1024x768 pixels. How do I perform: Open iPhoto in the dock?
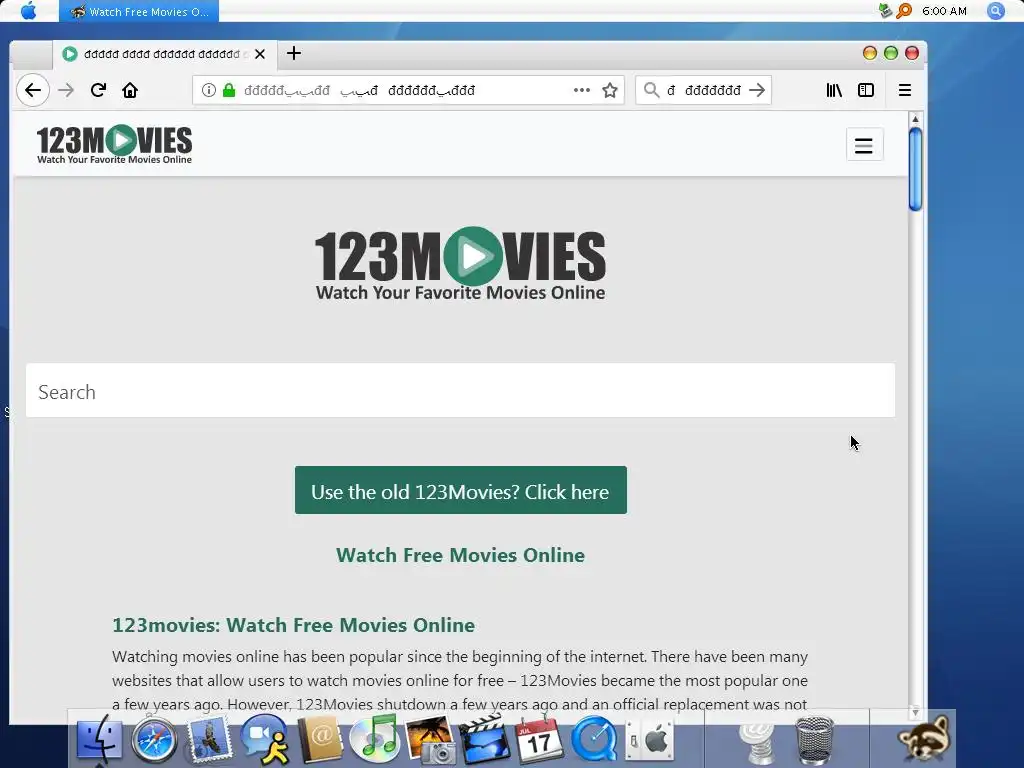(x=430, y=741)
